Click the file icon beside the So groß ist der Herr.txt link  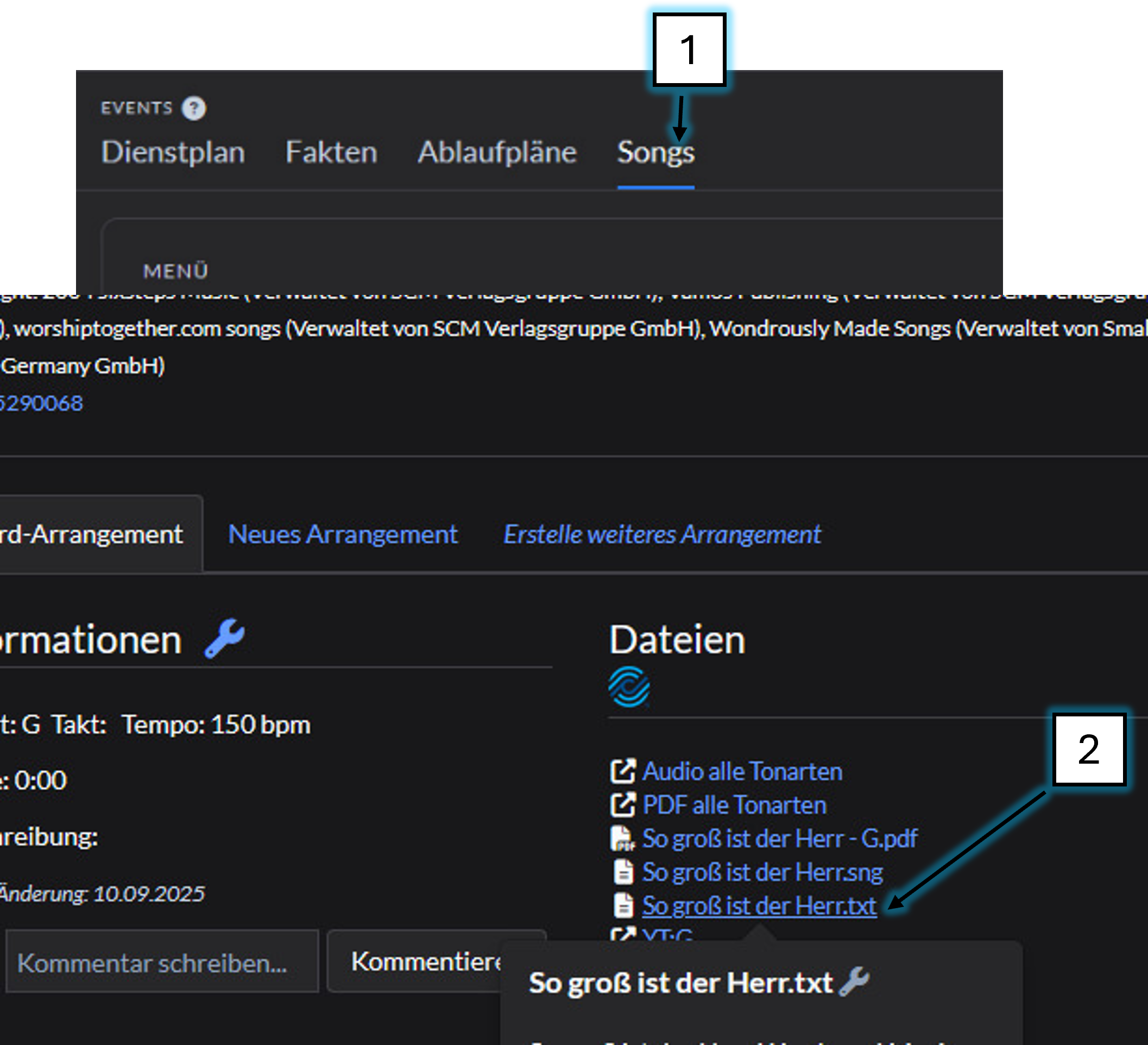point(623,905)
